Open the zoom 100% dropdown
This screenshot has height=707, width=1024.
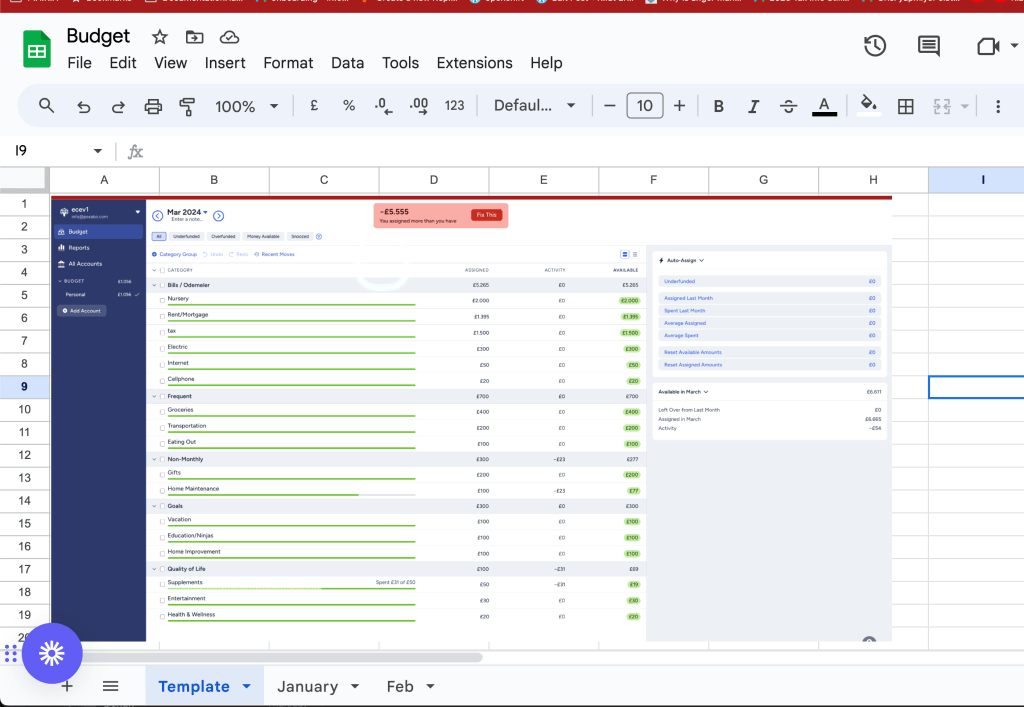pos(246,106)
